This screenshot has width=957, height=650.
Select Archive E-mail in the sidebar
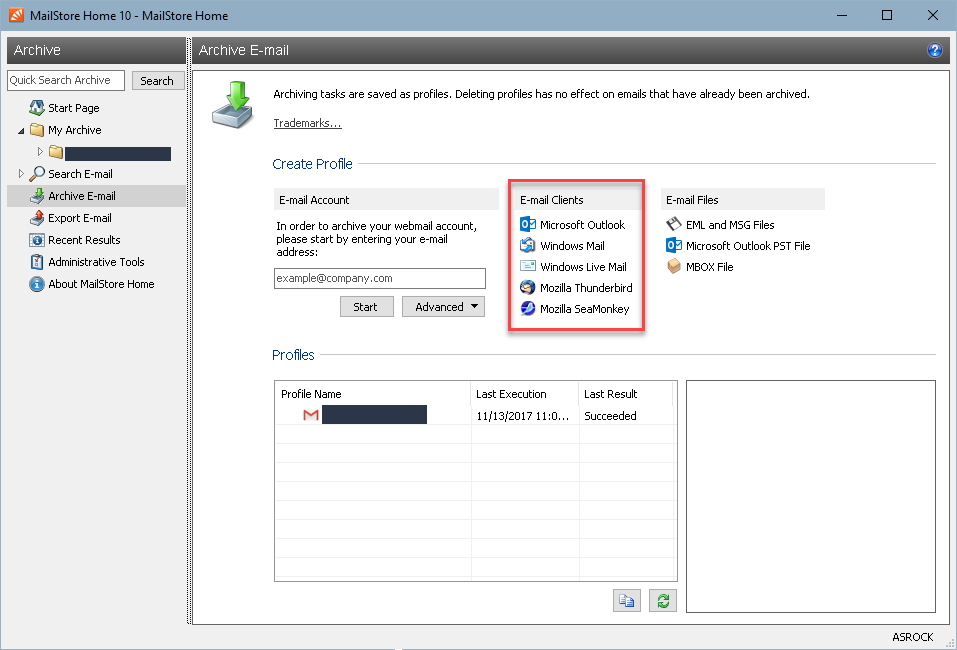tap(82, 196)
